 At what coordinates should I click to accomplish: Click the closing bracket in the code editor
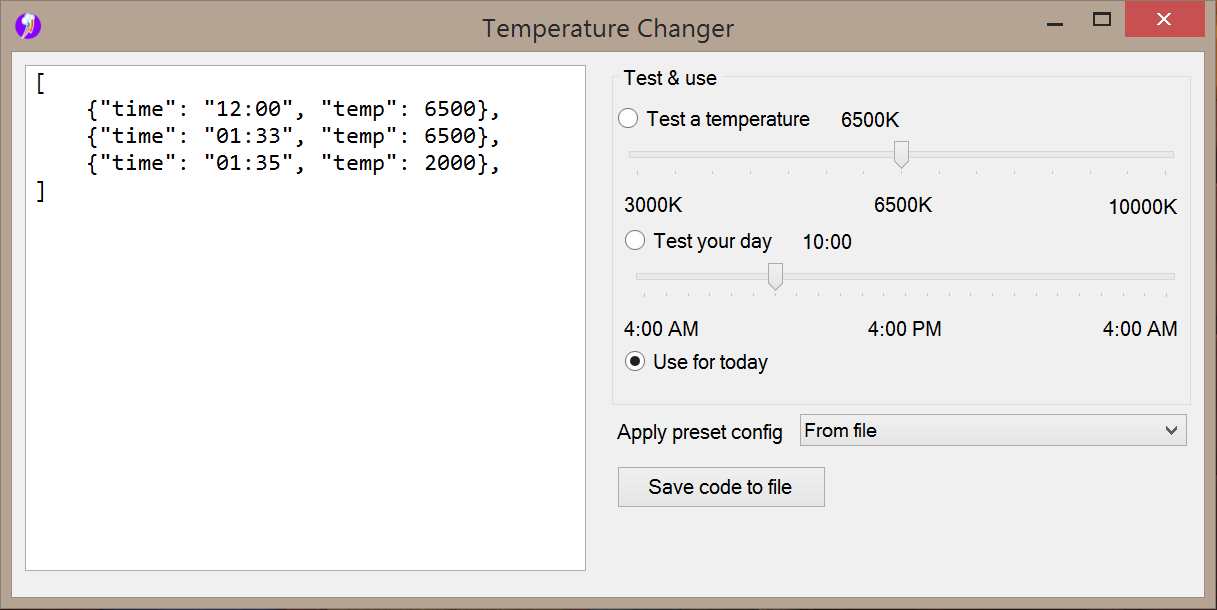[41, 191]
